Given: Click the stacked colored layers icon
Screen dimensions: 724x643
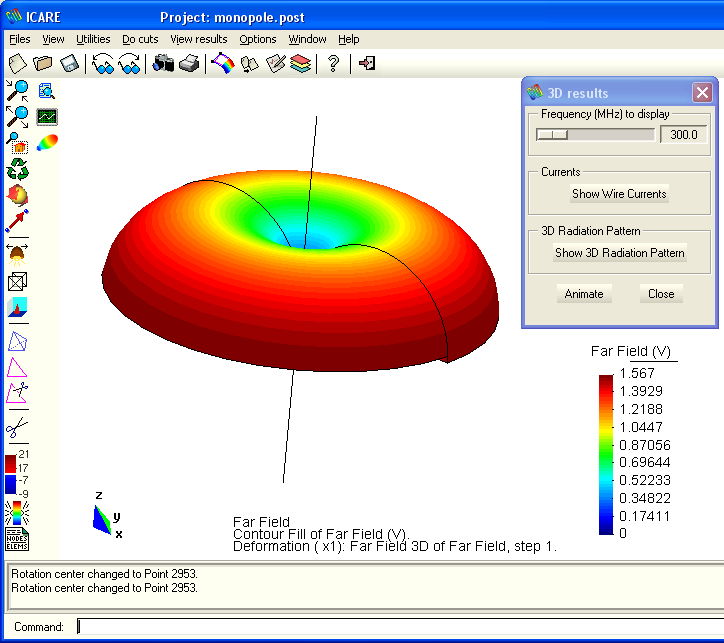Looking at the screenshot, I should pyautogui.click(x=301, y=64).
